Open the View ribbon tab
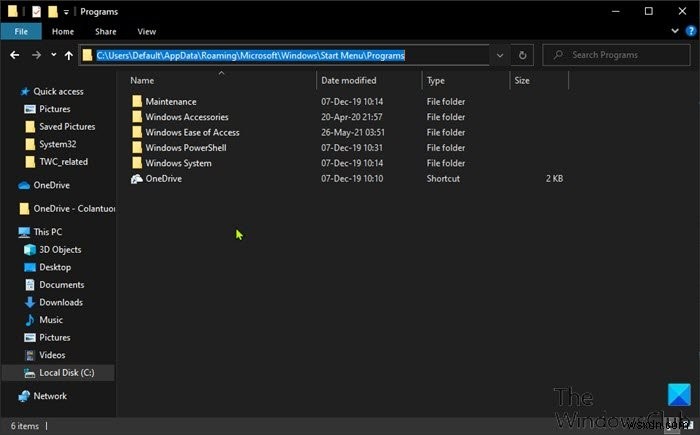700x435 pixels. coord(146,32)
